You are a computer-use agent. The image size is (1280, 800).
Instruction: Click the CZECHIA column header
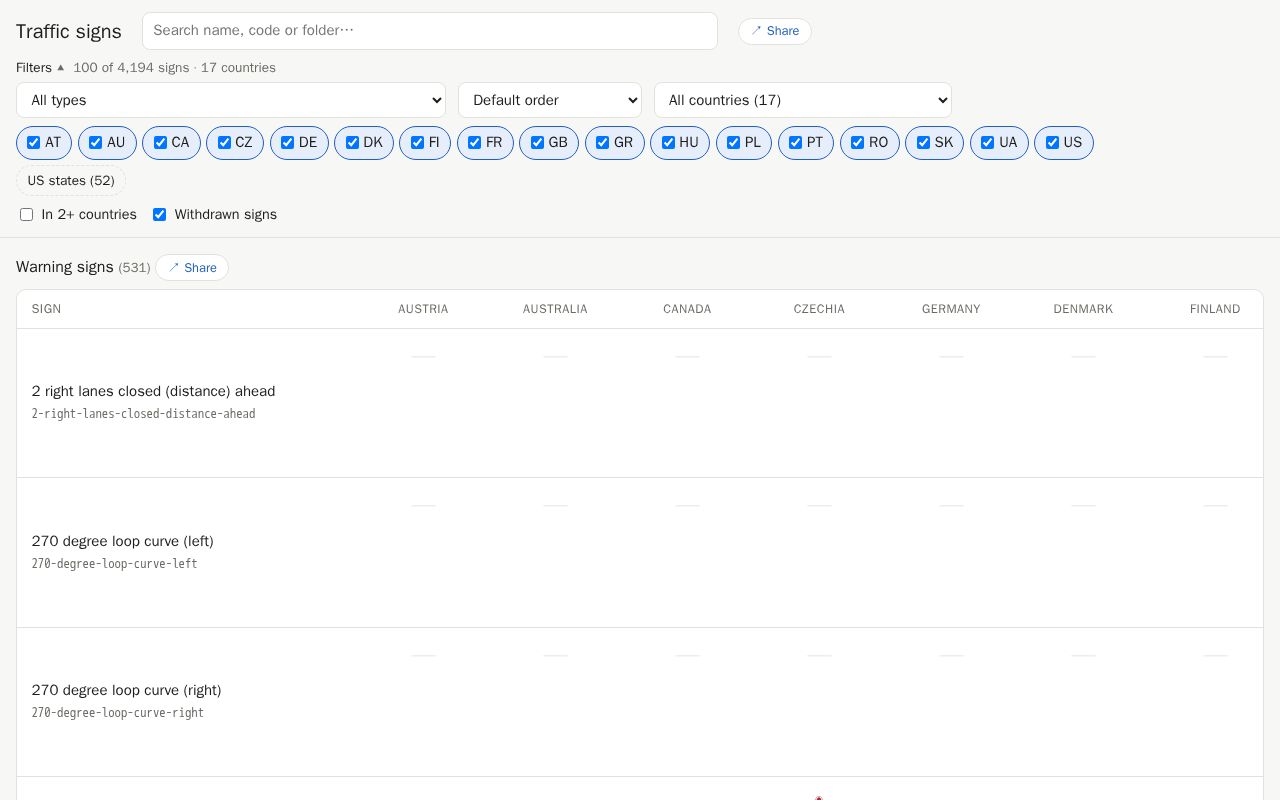click(819, 309)
